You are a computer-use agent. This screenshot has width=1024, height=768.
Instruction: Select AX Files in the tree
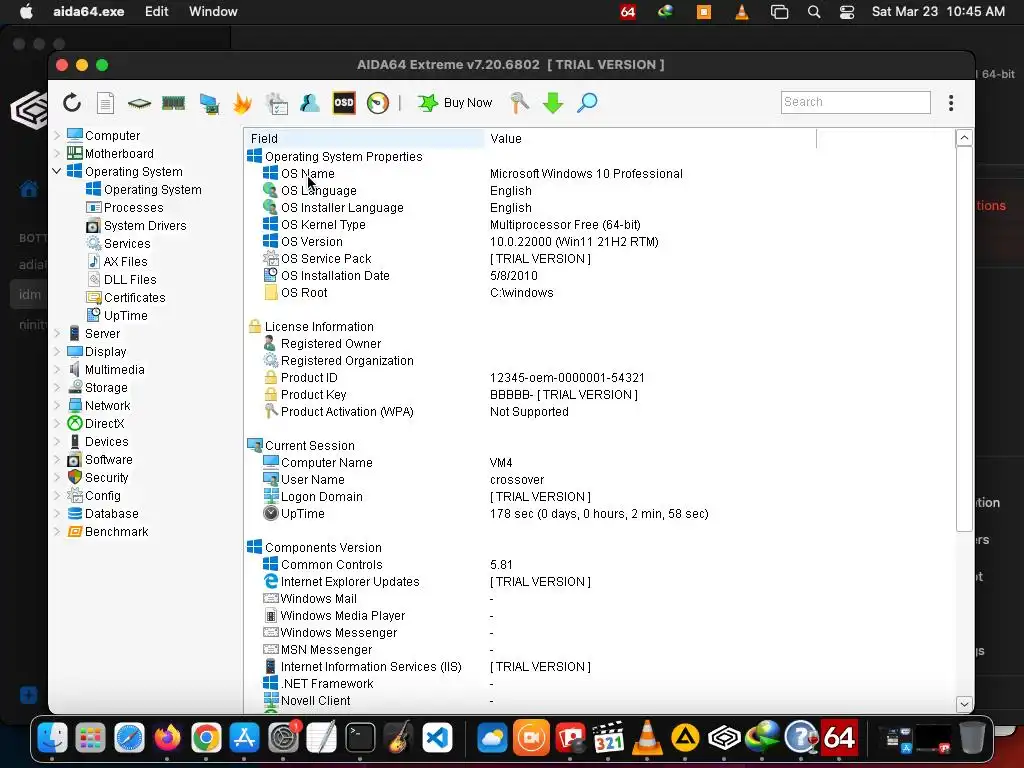point(117,262)
